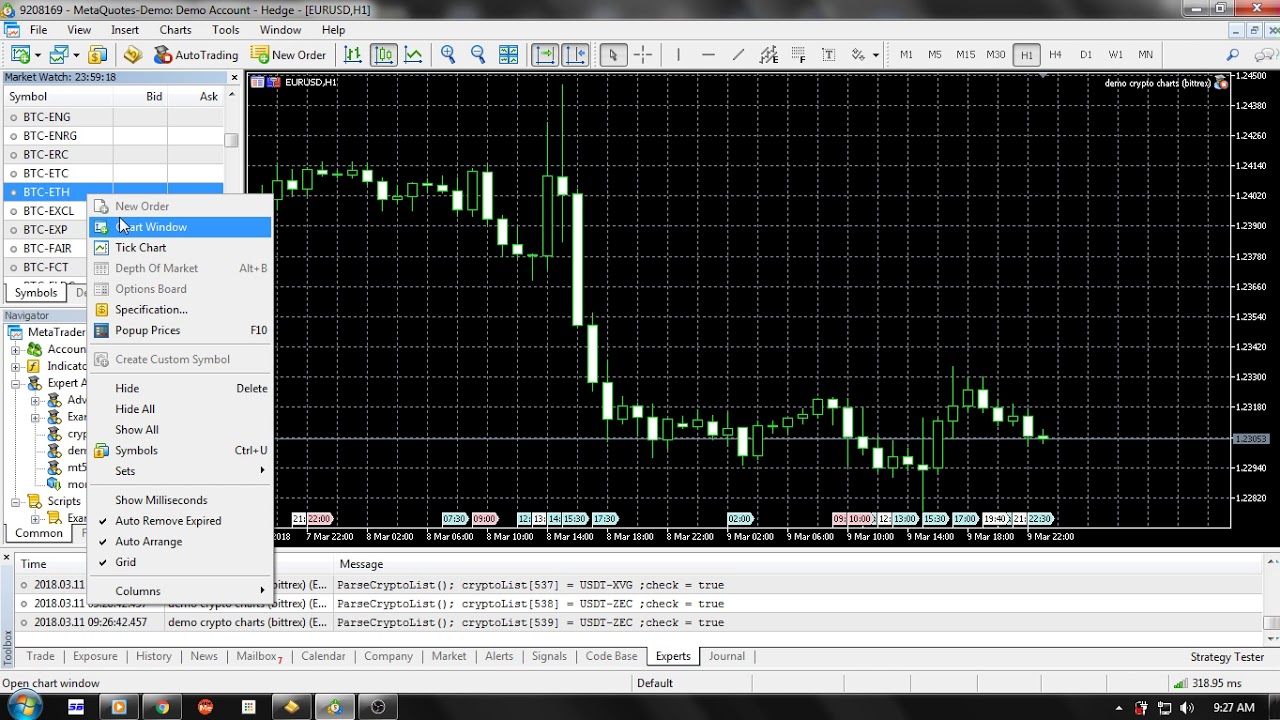Select the H4 timeframe

(x=1055, y=55)
